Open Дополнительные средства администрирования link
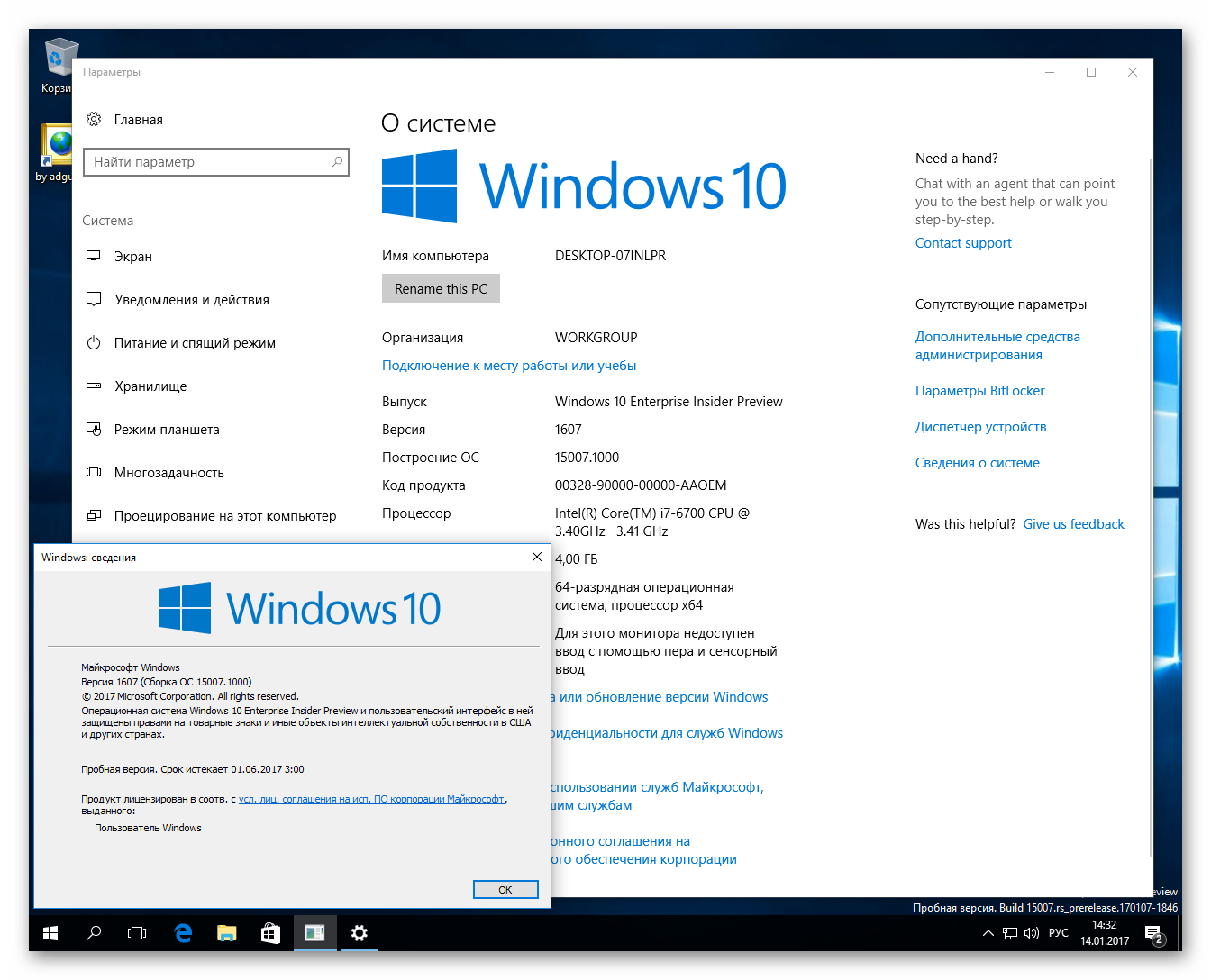 [997, 346]
